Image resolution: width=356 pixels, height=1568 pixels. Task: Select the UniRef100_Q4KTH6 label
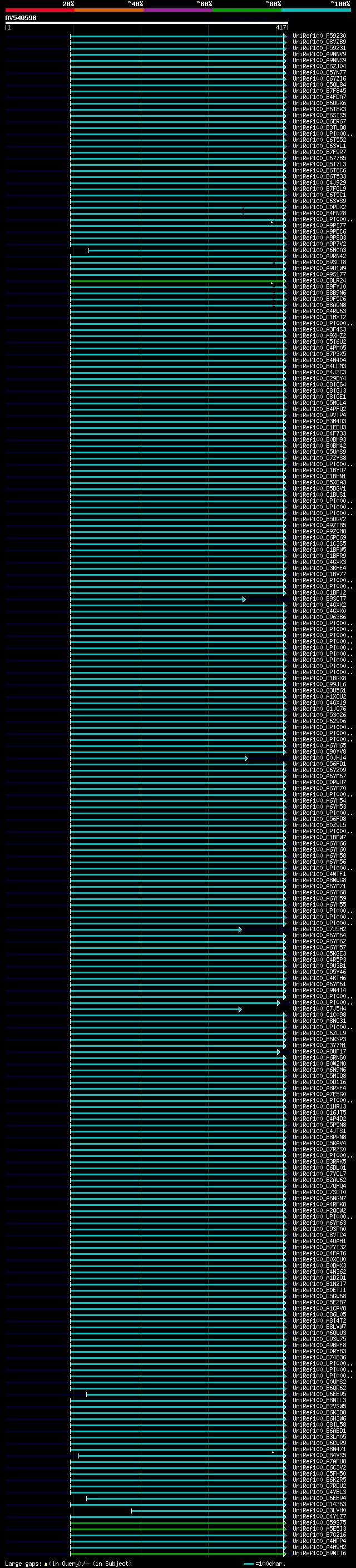click(319, 978)
